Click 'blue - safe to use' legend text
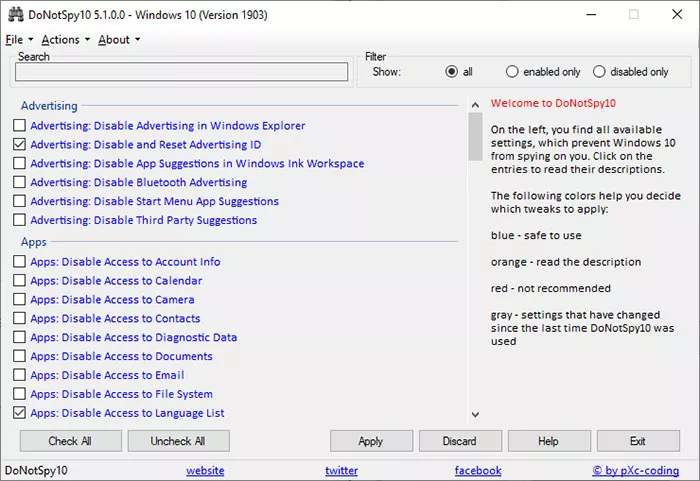The height and width of the screenshot is (481, 700). (x=536, y=235)
